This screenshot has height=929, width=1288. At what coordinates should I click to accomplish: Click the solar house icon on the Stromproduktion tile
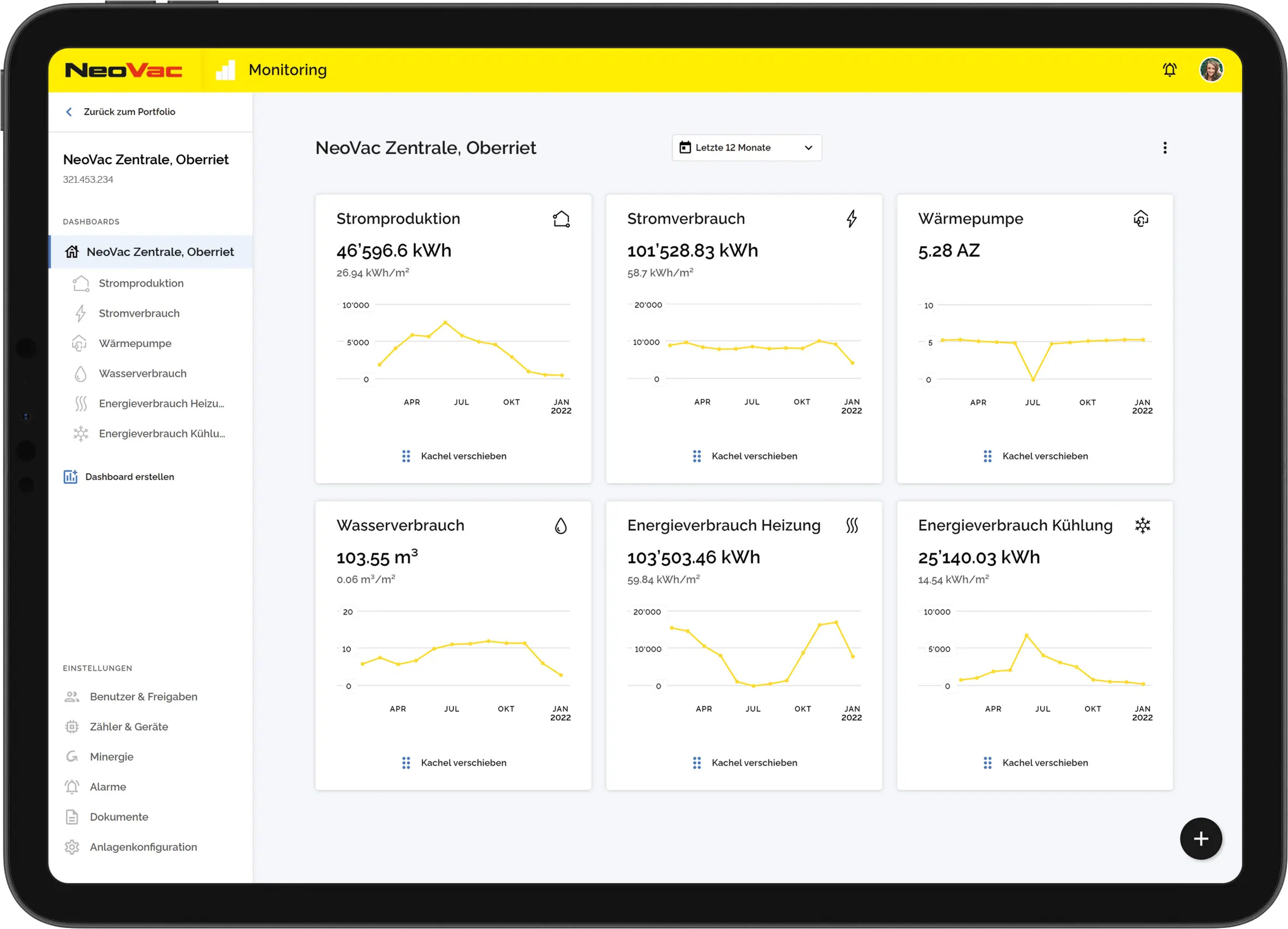pyautogui.click(x=560, y=219)
